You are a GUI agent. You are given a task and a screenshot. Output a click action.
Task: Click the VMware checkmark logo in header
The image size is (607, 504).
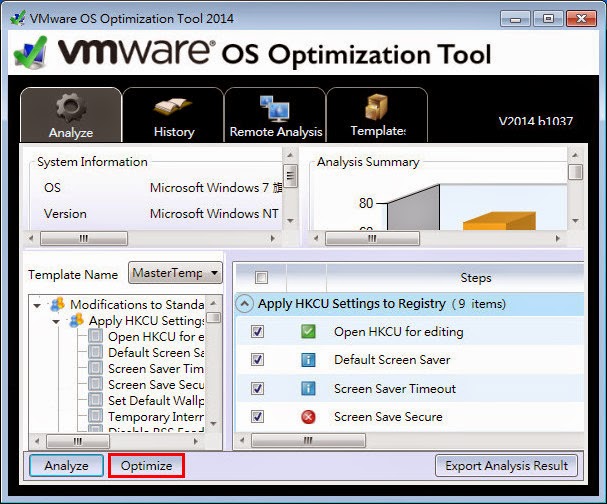[x=31, y=53]
